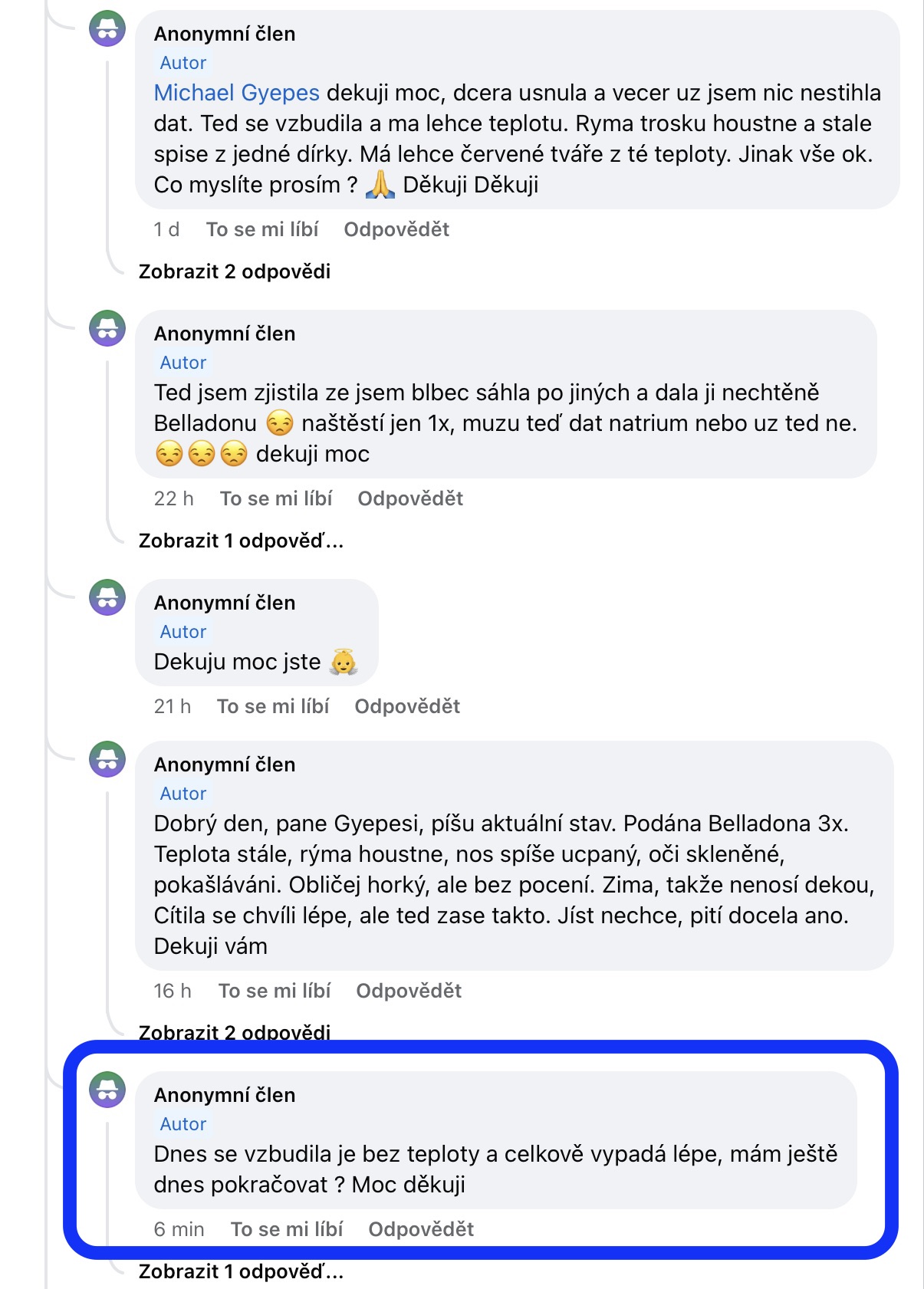Show the 1 reply under the Belladonu comment
The width and height of the screenshot is (924, 1289).
click(x=240, y=541)
